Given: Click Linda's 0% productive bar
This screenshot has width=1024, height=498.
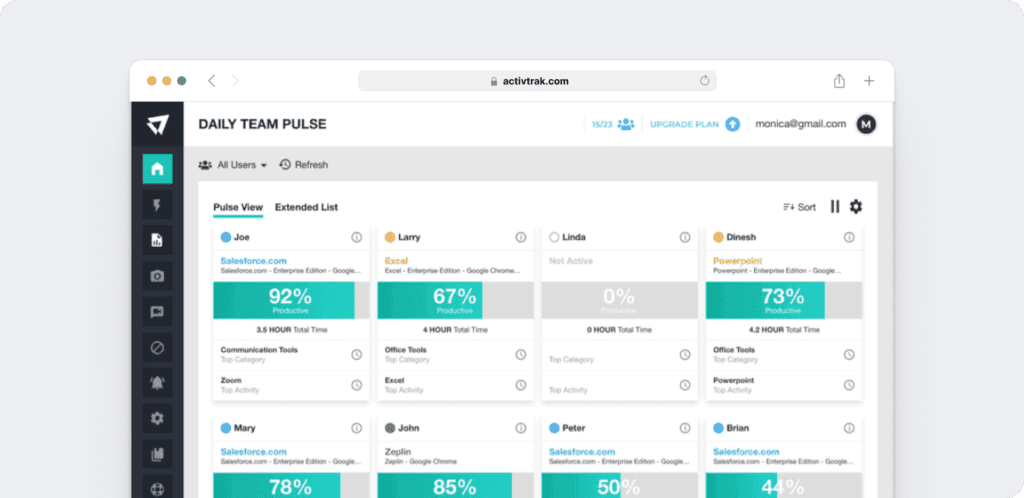Looking at the screenshot, I should pyautogui.click(x=619, y=300).
